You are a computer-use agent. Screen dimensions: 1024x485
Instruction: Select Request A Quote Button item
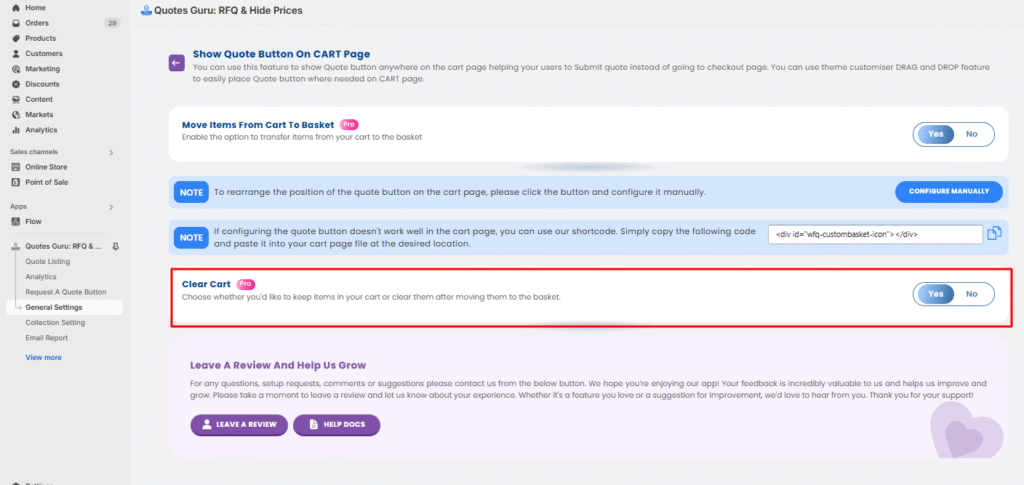(x=65, y=292)
